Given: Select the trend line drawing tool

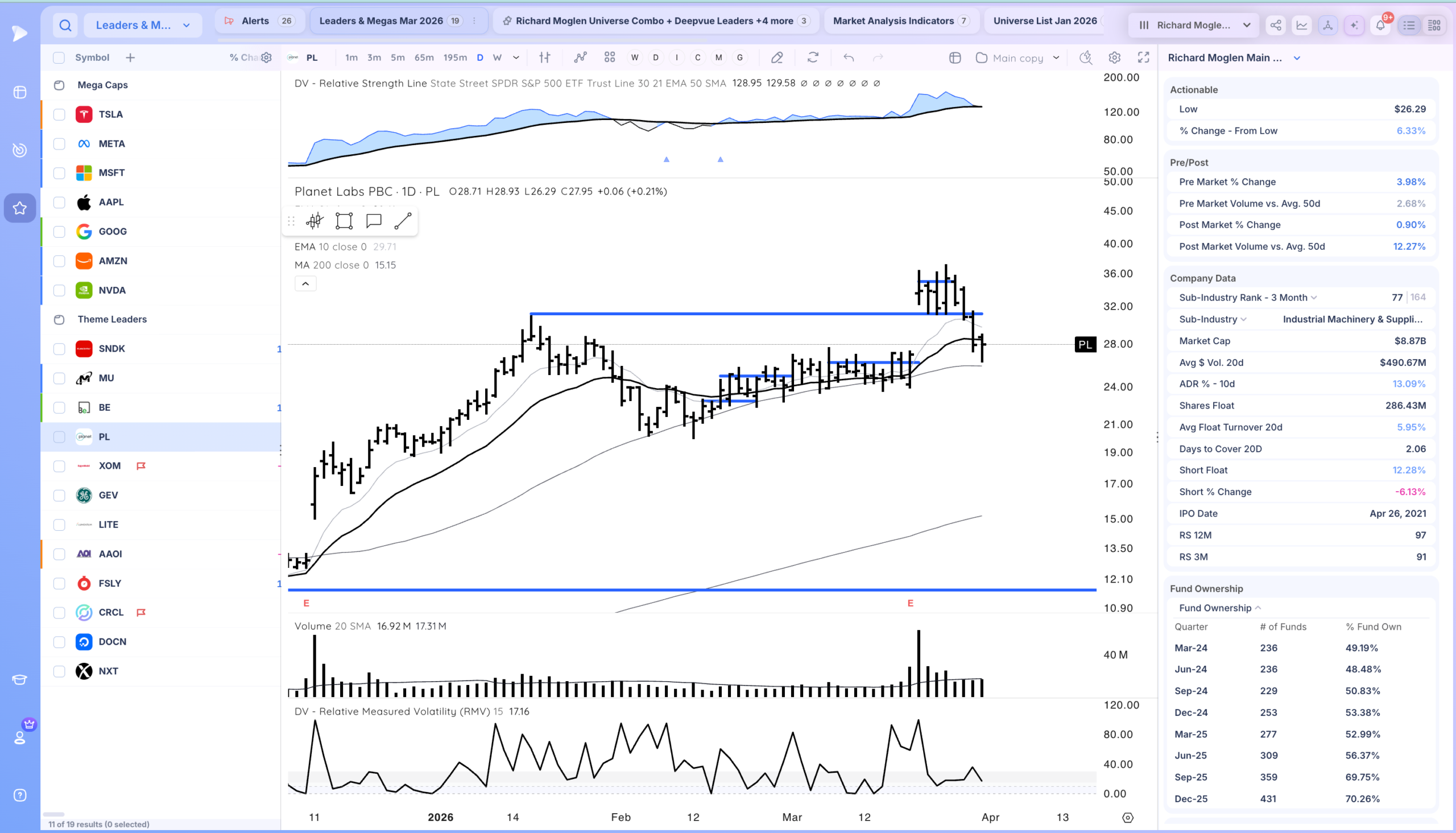Looking at the screenshot, I should click(403, 221).
